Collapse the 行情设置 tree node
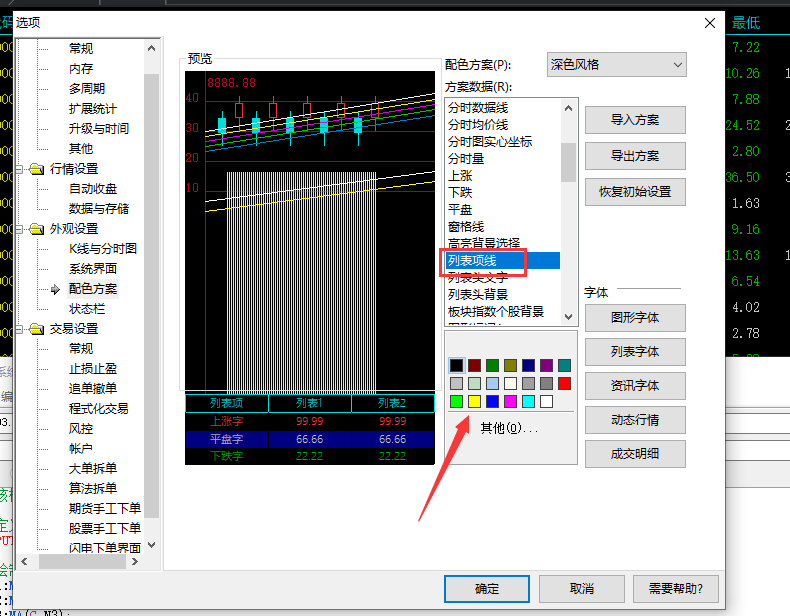The width and height of the screenshot is (790, 616). click(20, 169)
